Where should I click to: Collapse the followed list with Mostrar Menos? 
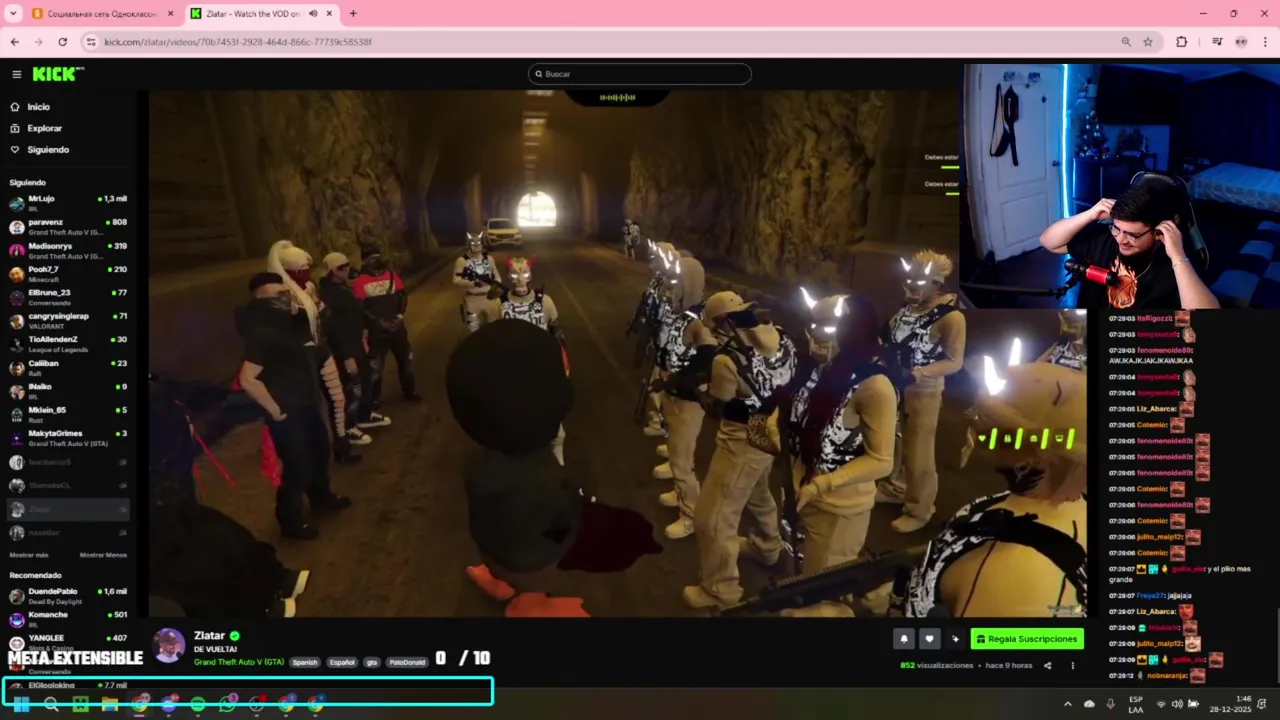(103, 554)
